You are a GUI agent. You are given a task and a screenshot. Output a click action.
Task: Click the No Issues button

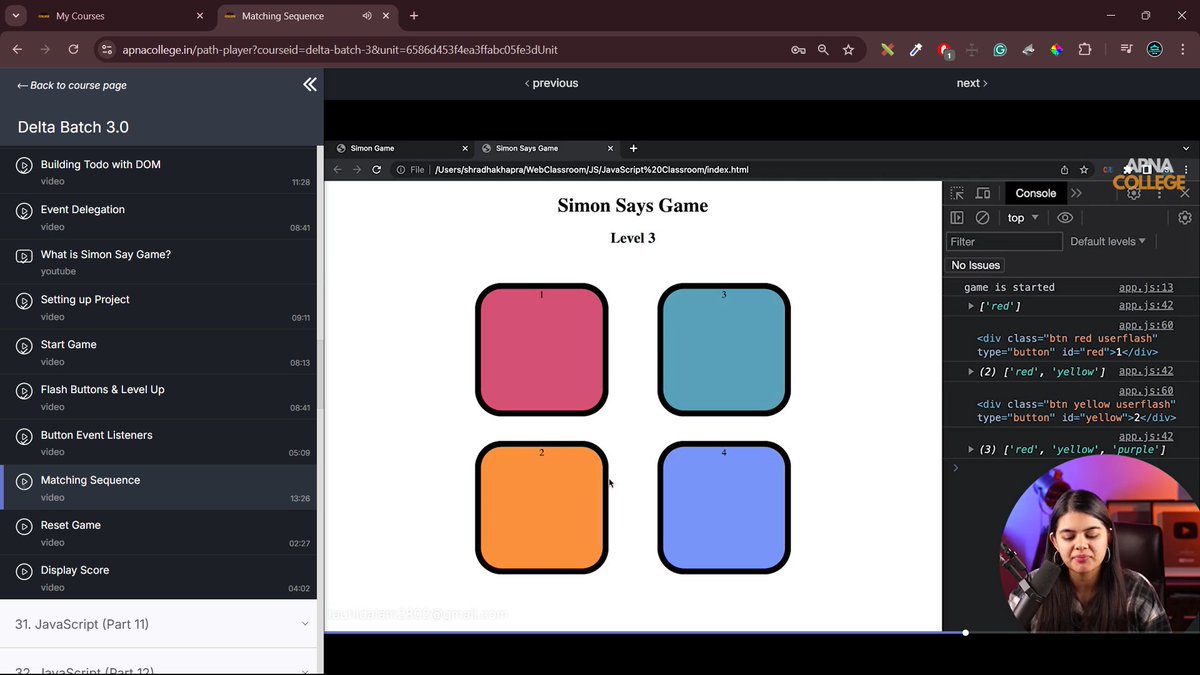[976, 265]
